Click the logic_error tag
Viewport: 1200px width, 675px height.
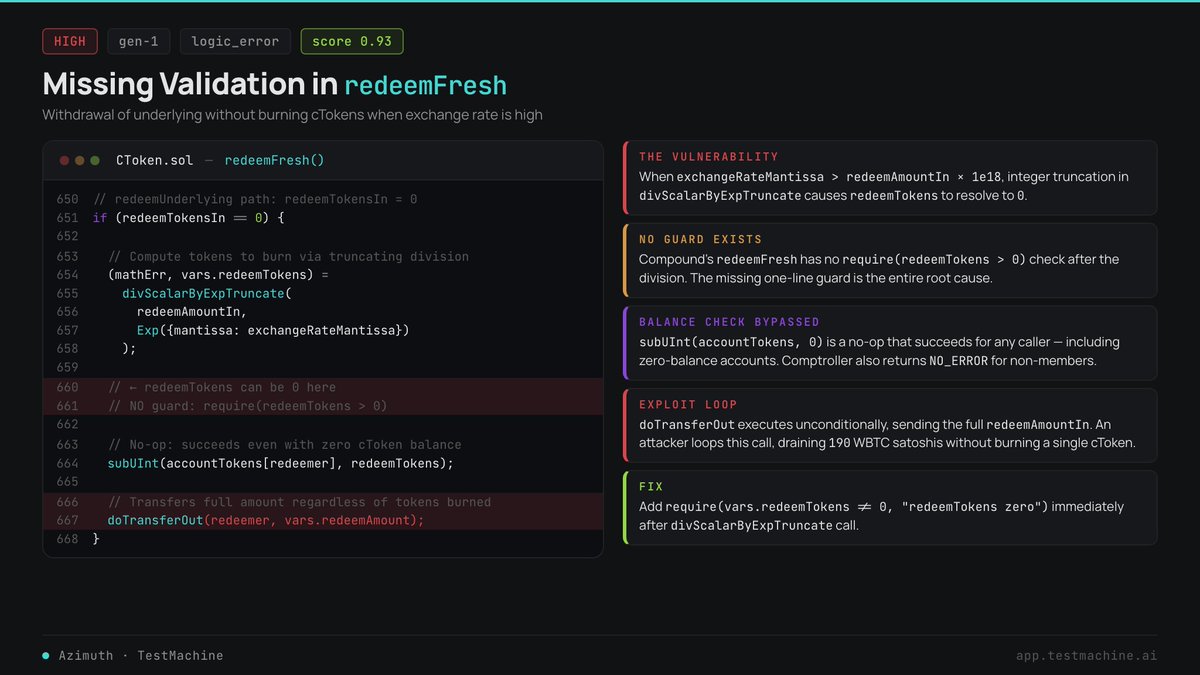[235, 41]
